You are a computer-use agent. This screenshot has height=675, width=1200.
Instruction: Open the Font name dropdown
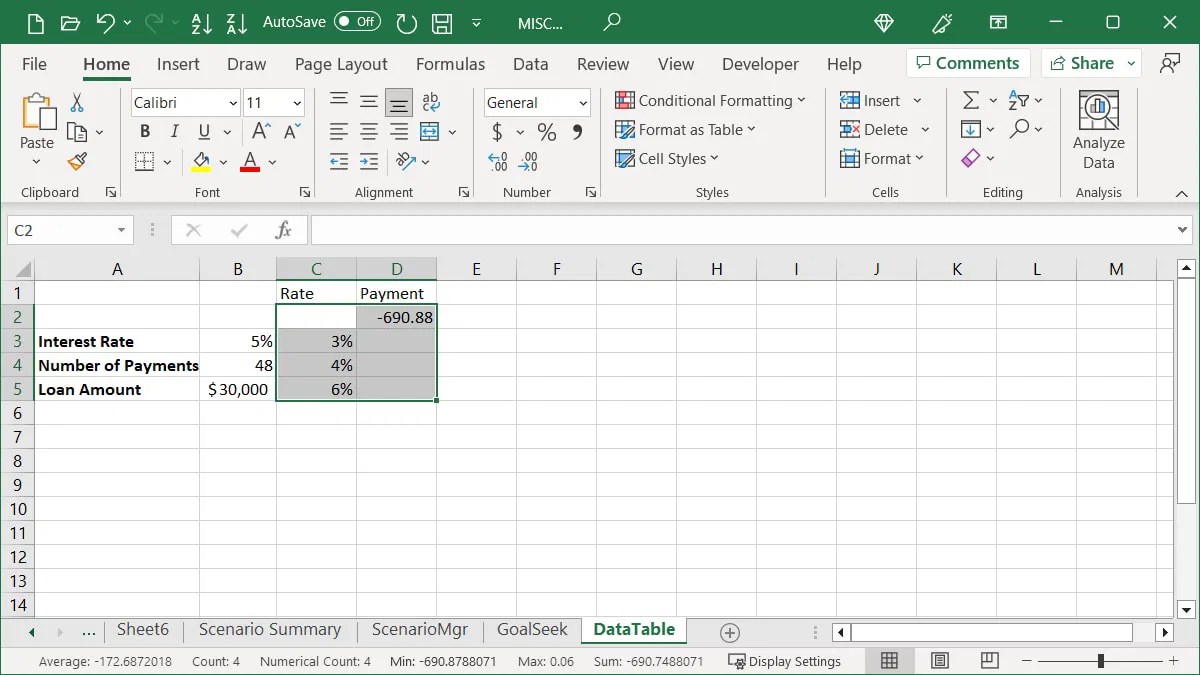tap(232, 102)
